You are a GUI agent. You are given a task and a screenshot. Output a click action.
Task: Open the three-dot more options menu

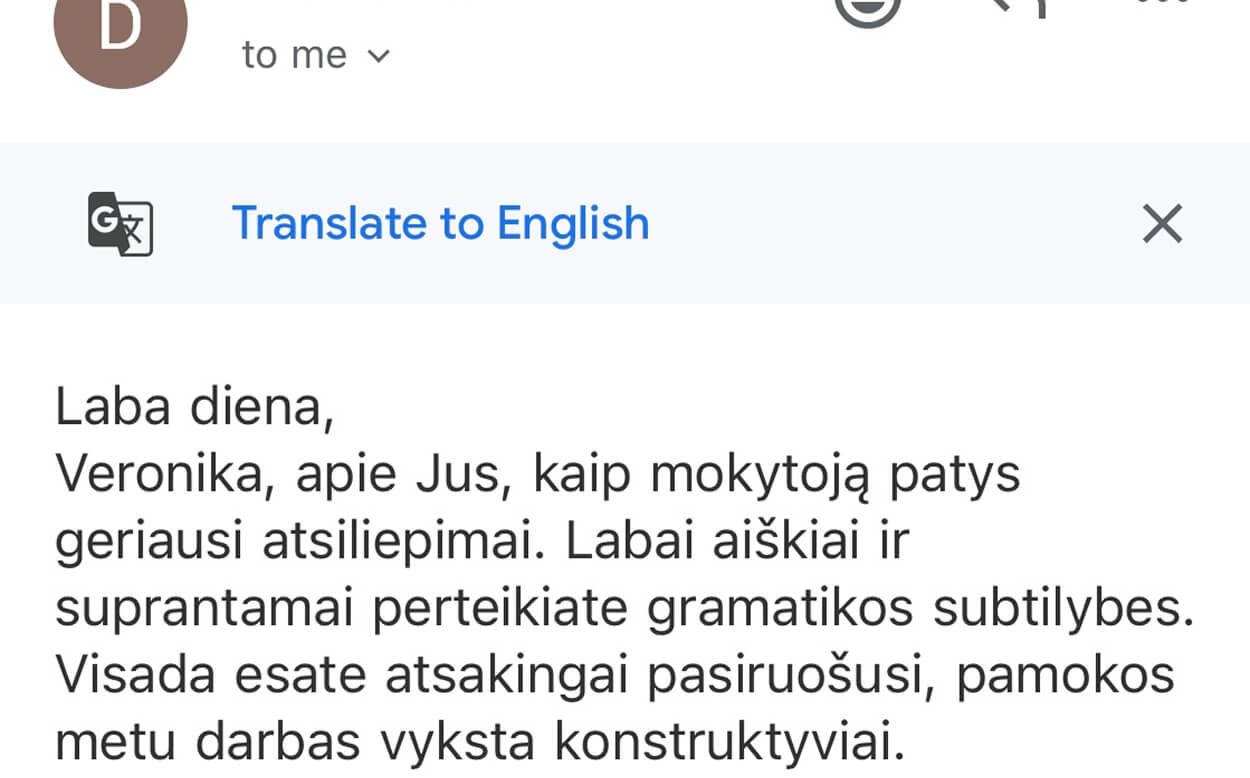tap(1162, 5)
